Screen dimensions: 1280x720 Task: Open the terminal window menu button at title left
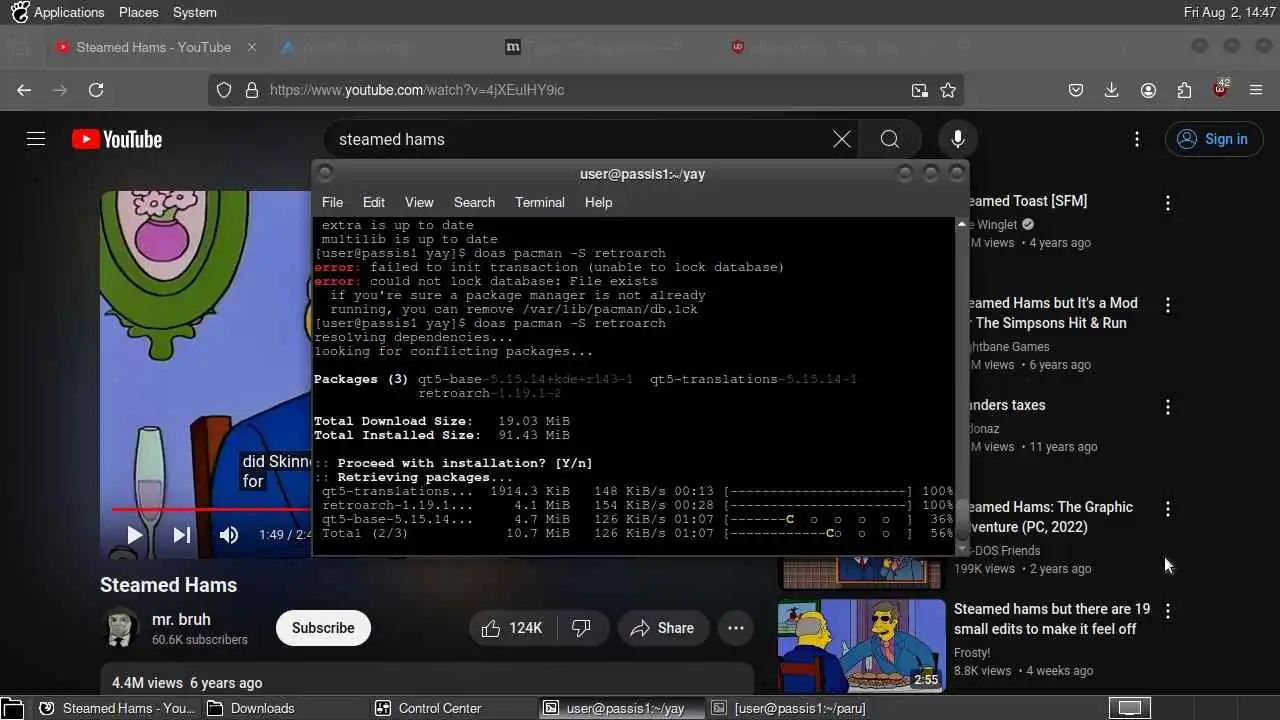[x=325, y=173]
